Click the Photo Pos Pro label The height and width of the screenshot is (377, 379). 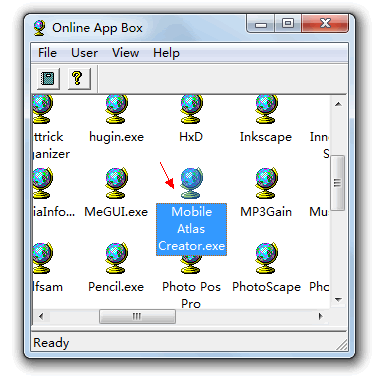191,295
